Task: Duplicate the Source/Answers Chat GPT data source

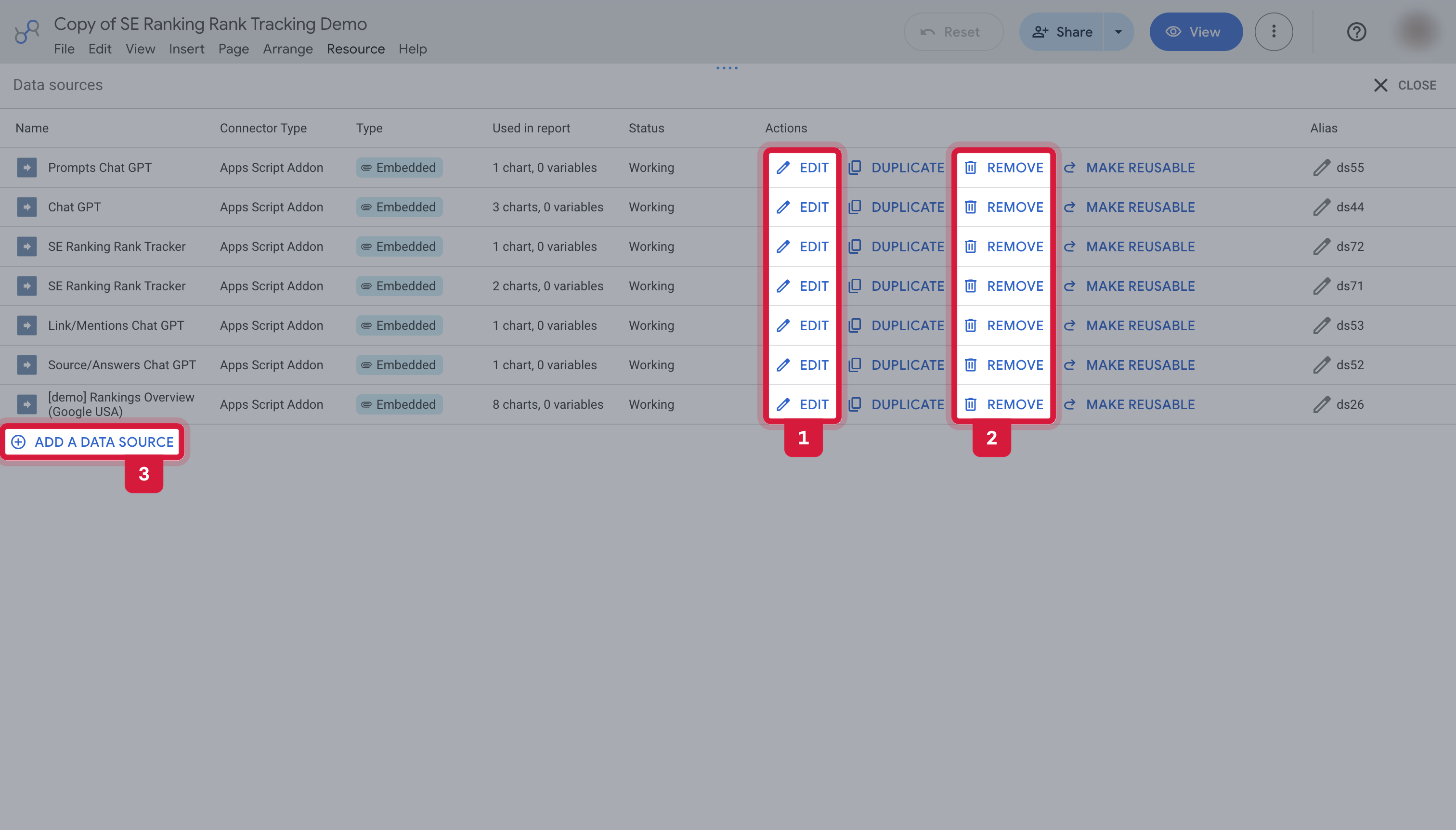Action: [896, 365]
